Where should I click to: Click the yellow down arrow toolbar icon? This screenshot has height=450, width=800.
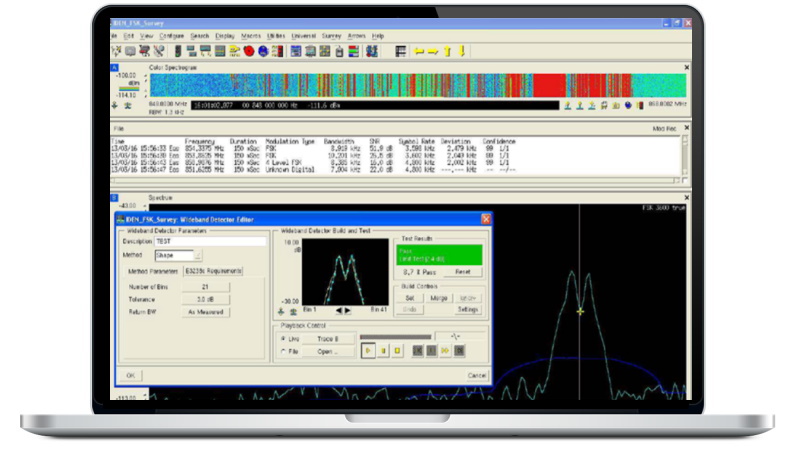coord(462,50)
